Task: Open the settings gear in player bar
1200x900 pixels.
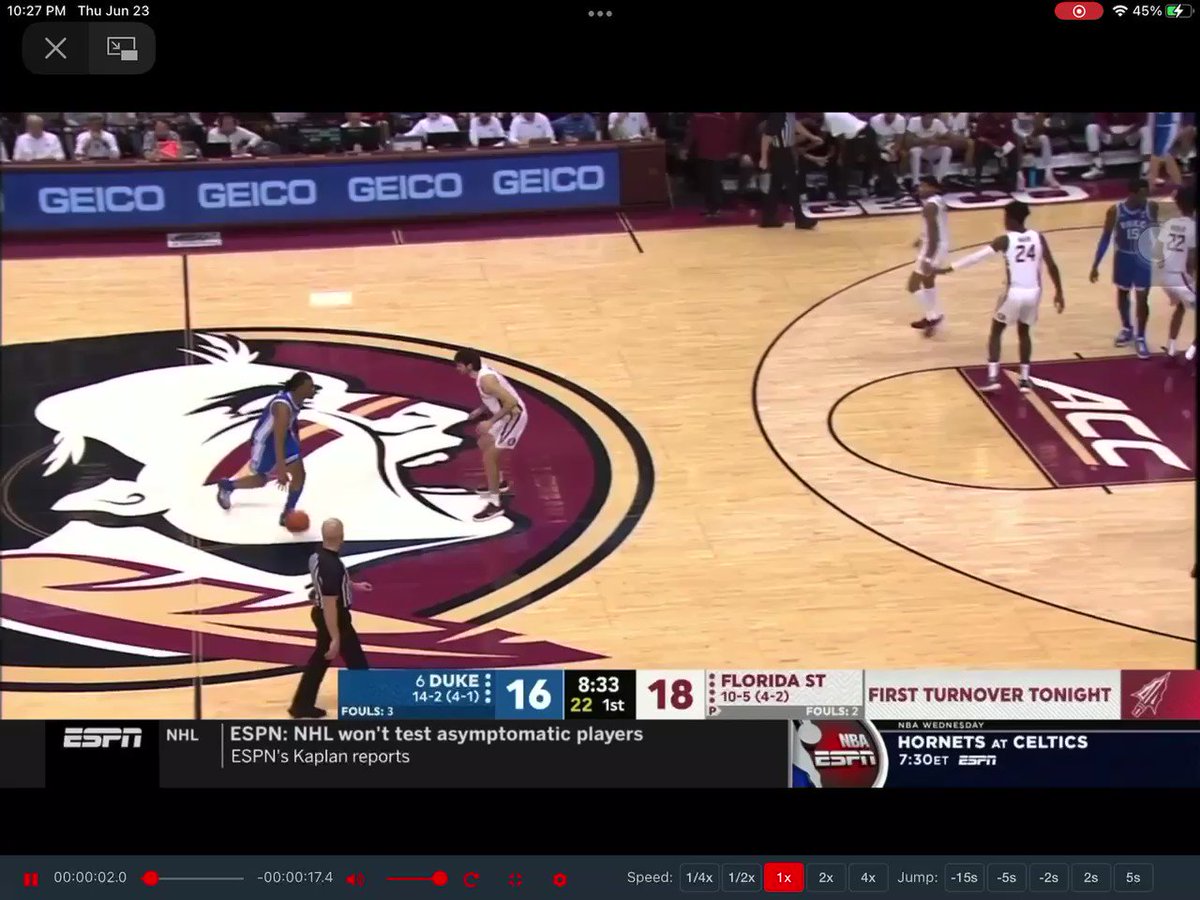Action: (x=559, y=879)
